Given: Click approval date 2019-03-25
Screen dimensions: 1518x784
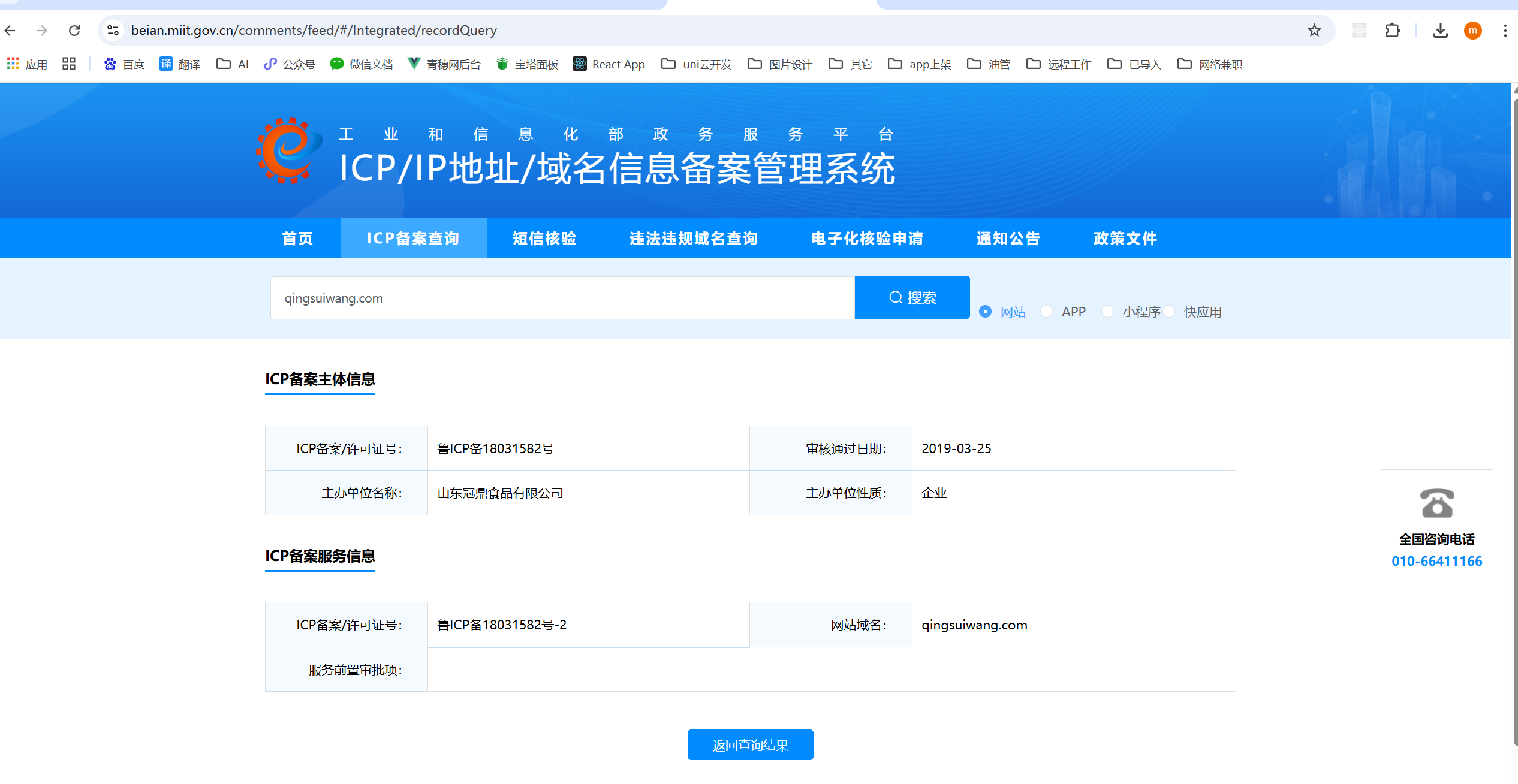Looking at the screenshot, I should [x=956, y=448].
